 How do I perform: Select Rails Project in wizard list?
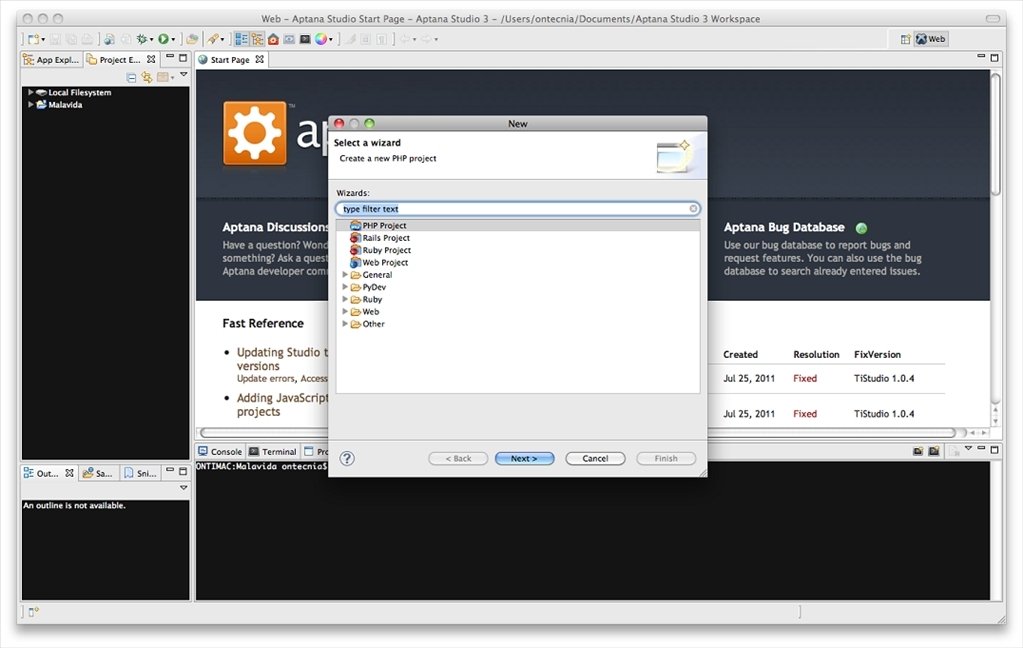coord(386,238)
